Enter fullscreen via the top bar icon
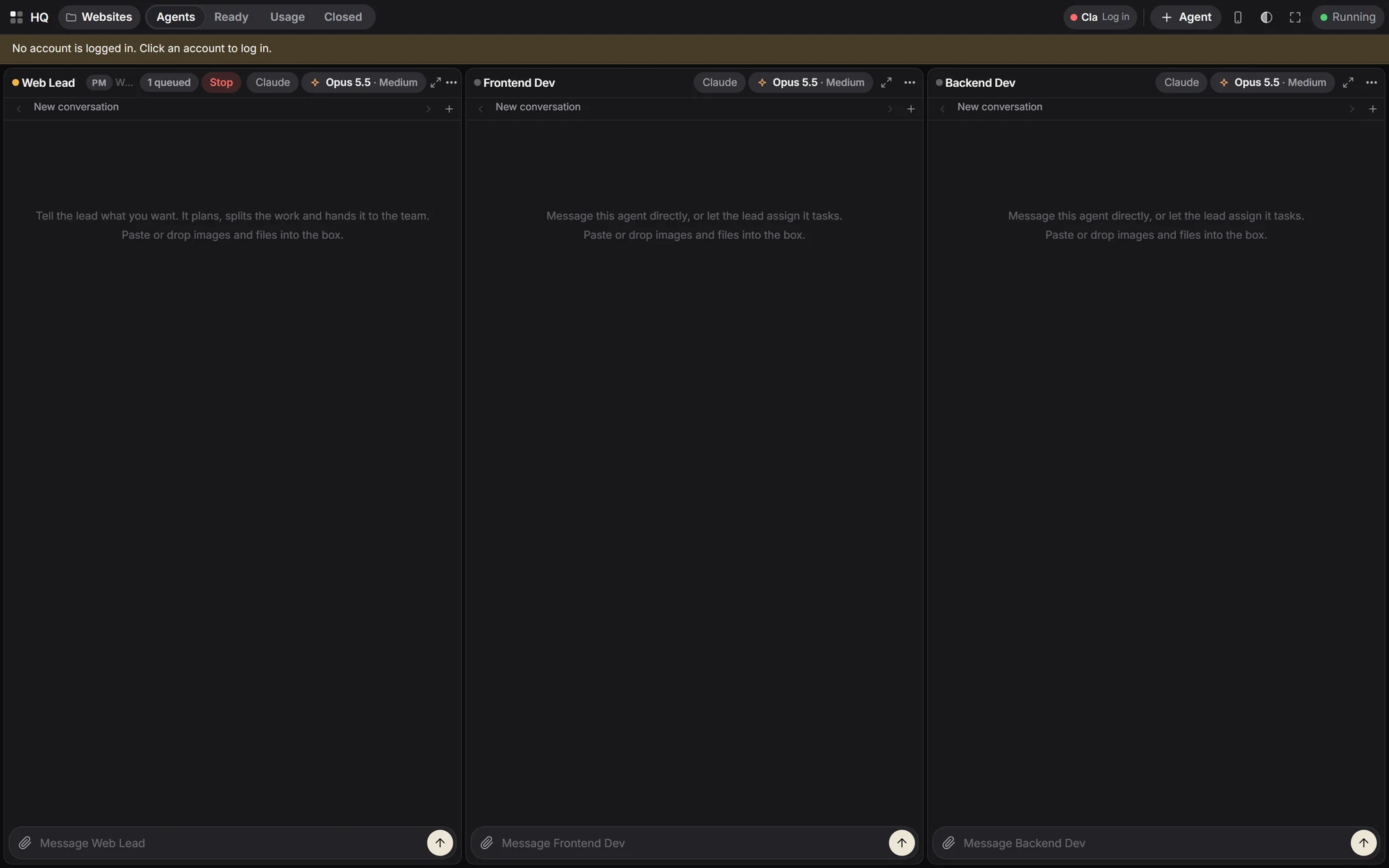This screenshot has height=868, width=1389. (x=1295, y=17)
